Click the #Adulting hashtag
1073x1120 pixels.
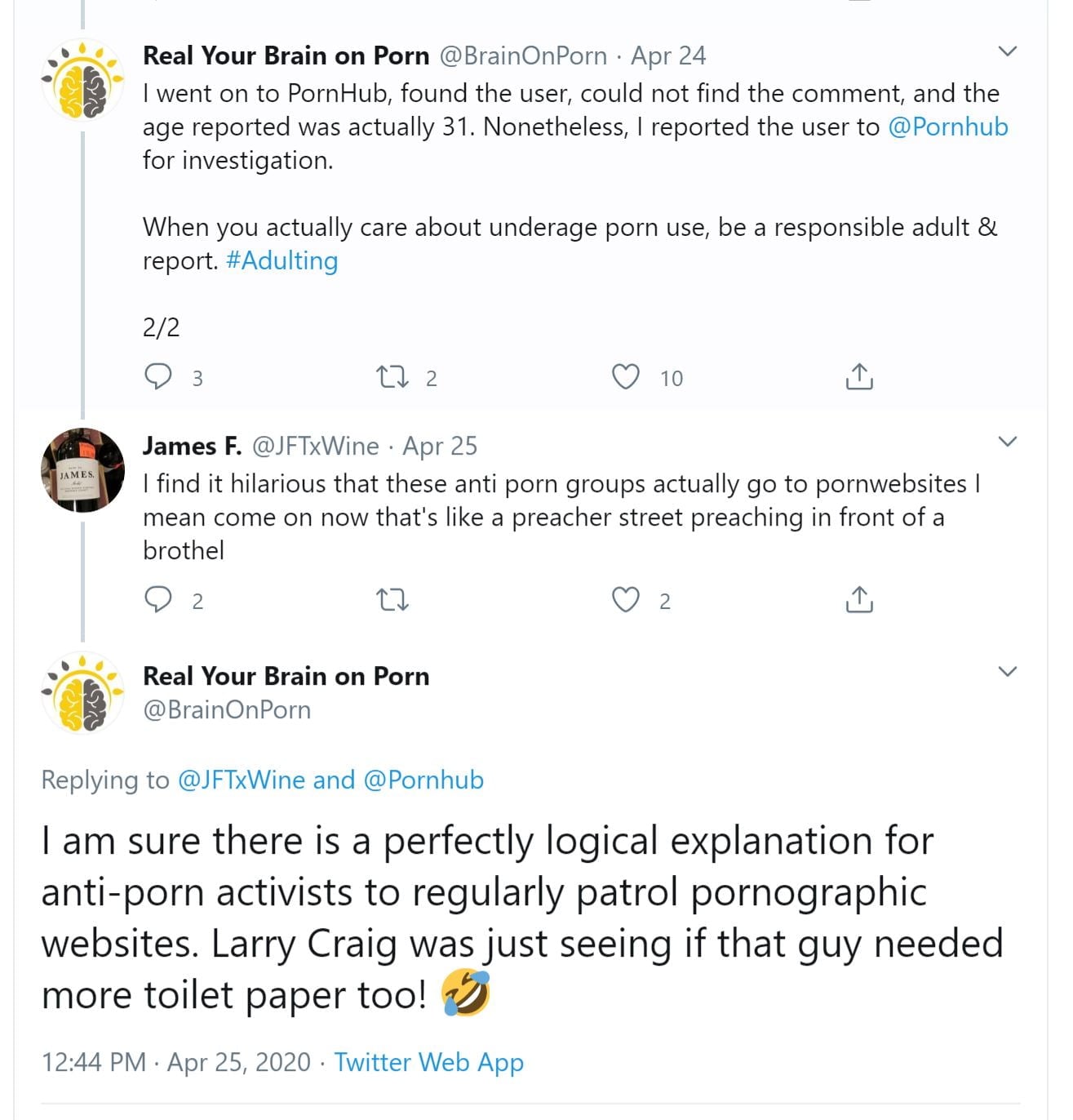coord(282,261)
